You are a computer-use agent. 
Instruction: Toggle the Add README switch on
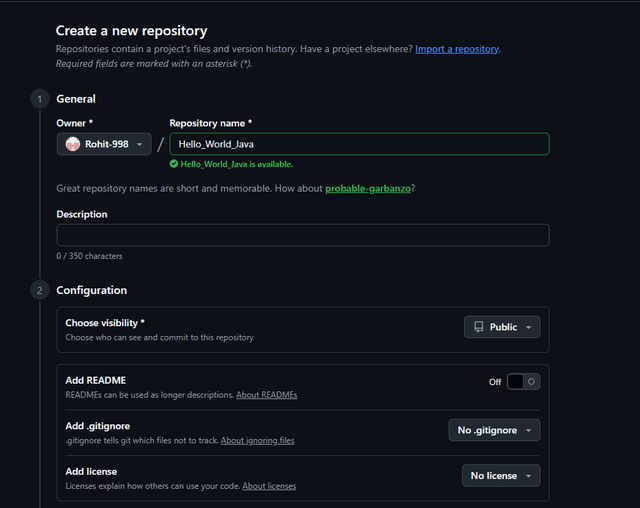coord(522,381)
